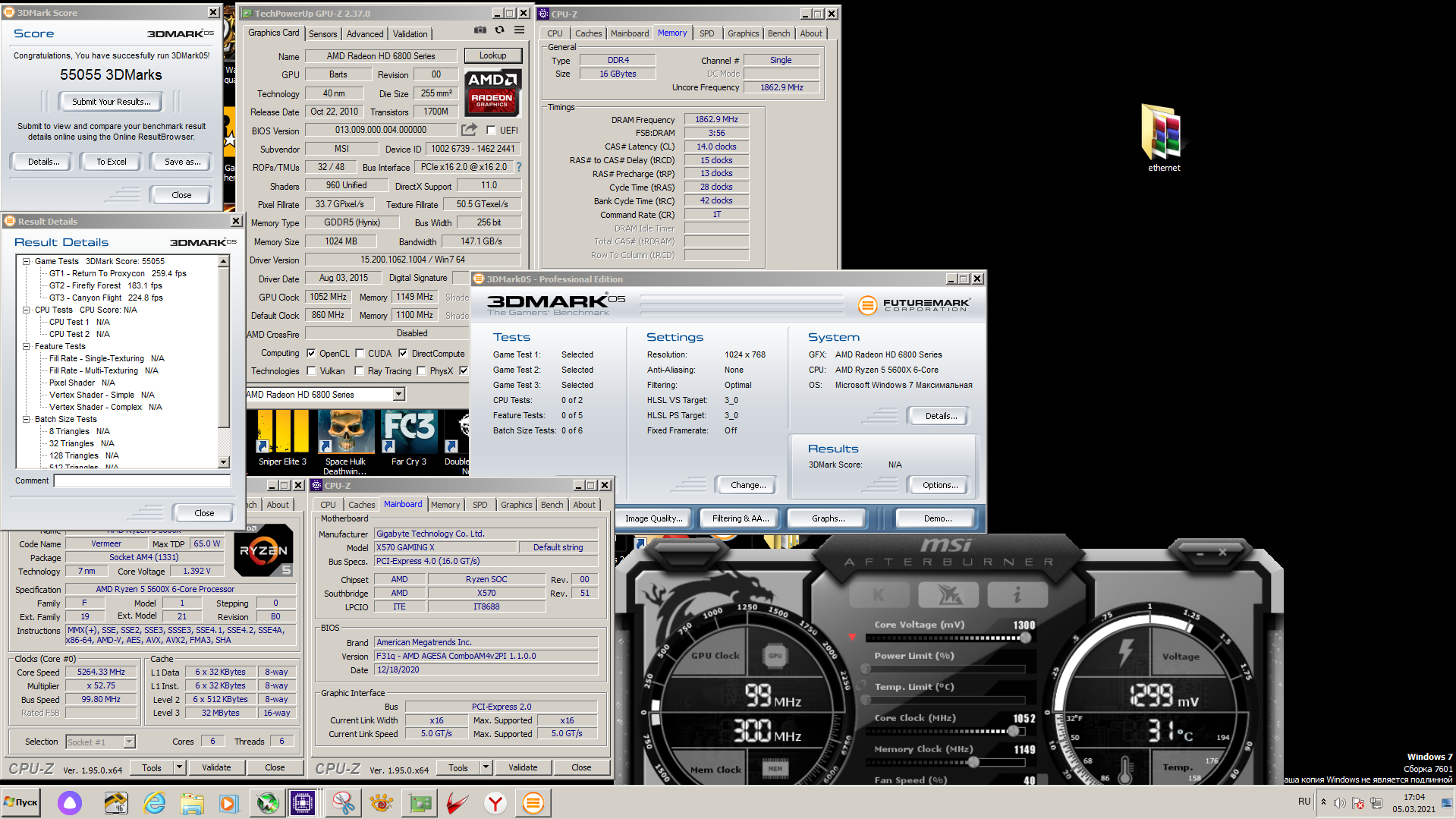Open Windows Explorer folder in taskbar
Image resolution: width=1456 pixels, height=819 pixels.
pos(193,802)
